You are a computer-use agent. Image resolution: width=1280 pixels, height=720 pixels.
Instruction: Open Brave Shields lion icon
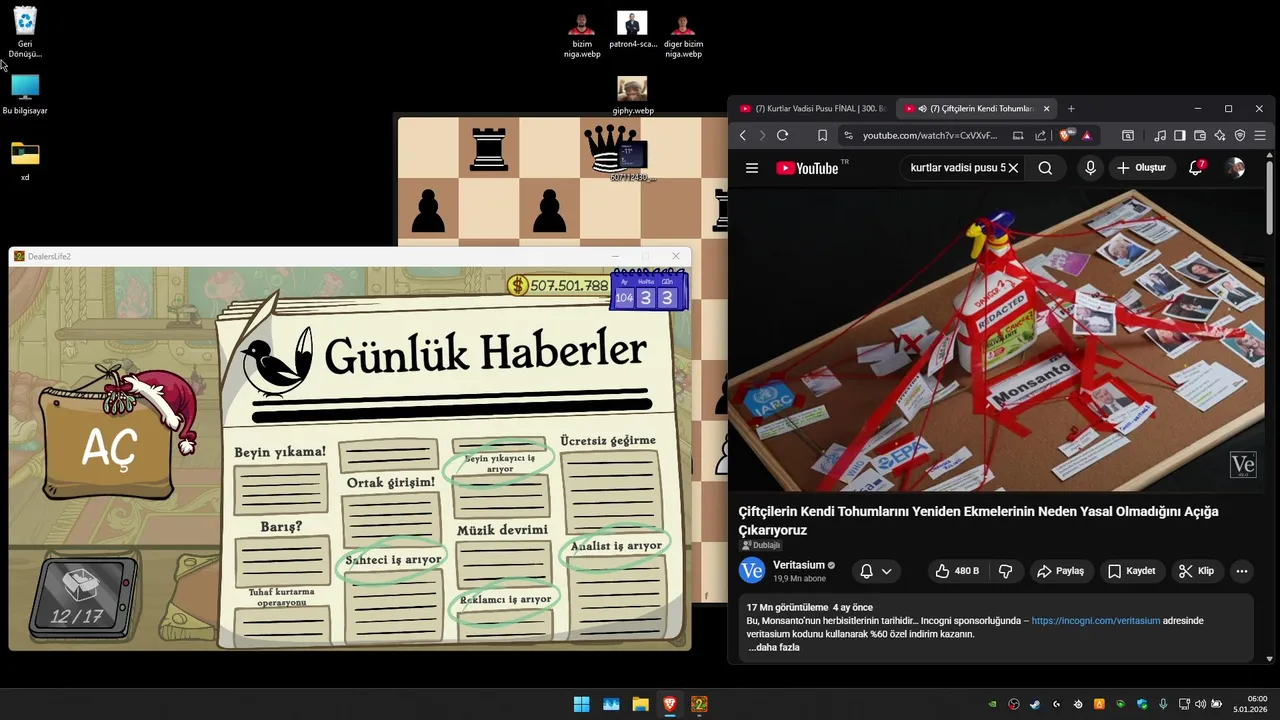tap(1067, 135)
